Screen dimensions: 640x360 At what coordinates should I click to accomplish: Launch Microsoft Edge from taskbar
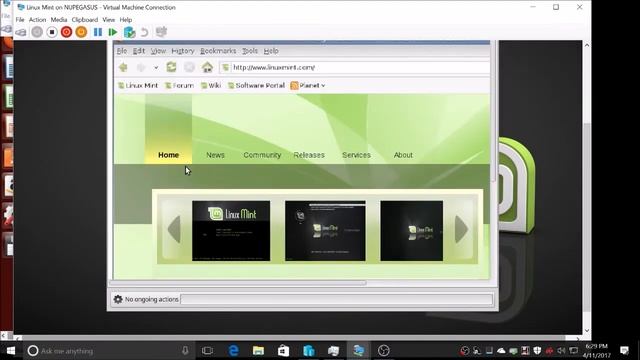point(233,351)
